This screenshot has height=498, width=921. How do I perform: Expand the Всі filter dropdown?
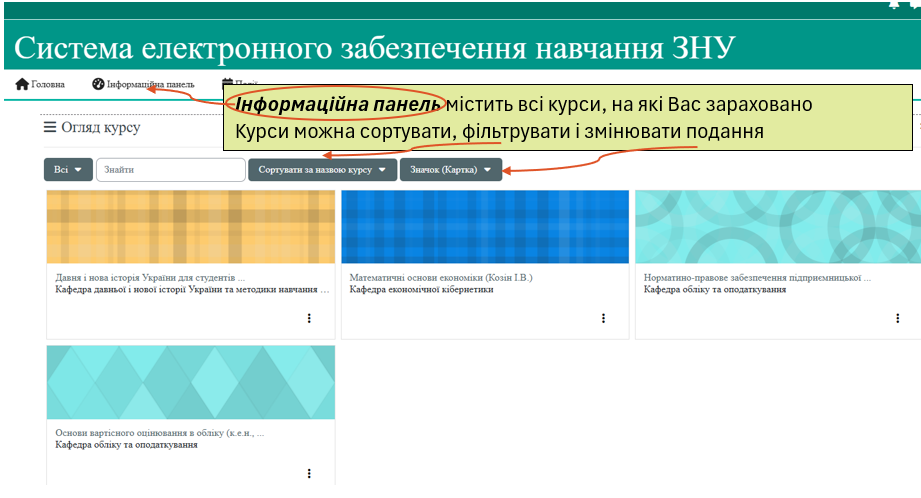tap(67, 170)
